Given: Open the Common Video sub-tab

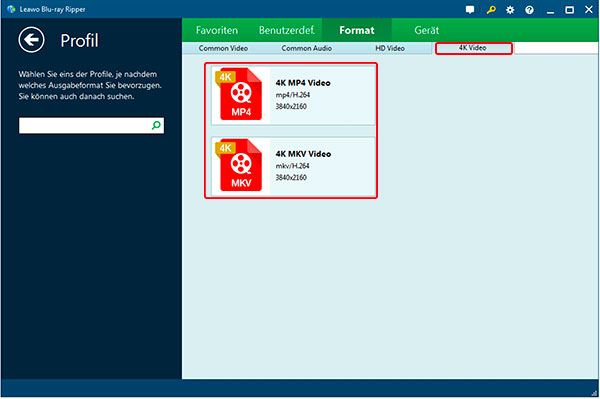Looking at the screenshot, I should point(223,48).
